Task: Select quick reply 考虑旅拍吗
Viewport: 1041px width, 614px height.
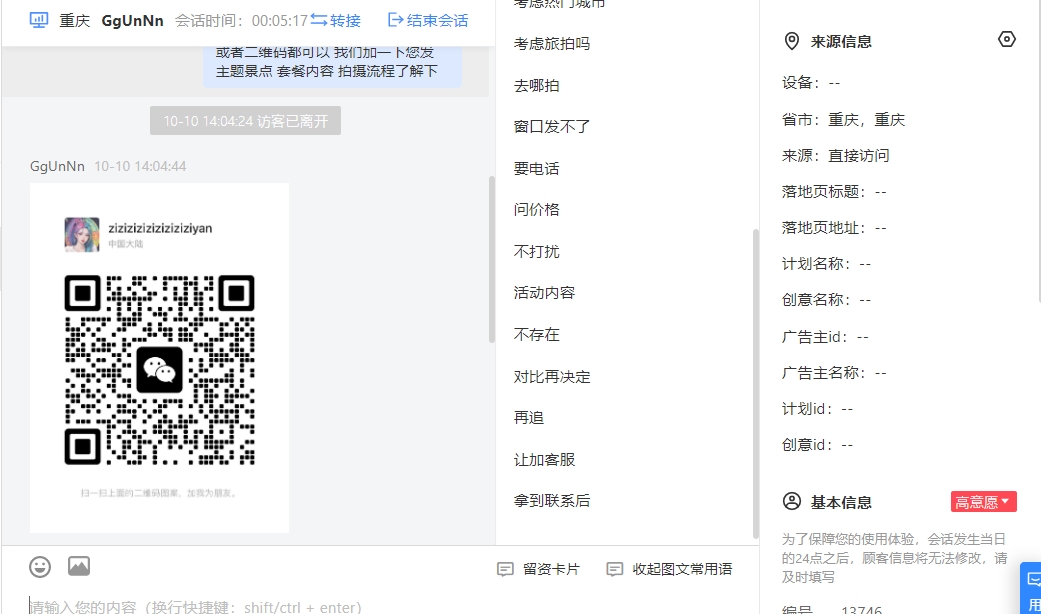Action: click(x=552, y=44)
